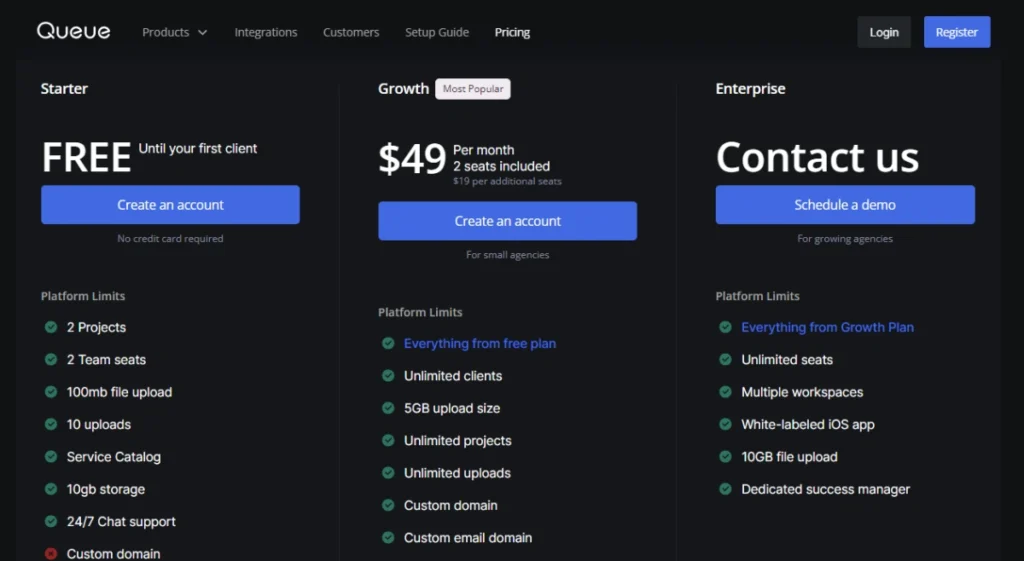Click Schedule a demo button
The height and width of the screenshot is (561, 1024).
coord(845,204)
